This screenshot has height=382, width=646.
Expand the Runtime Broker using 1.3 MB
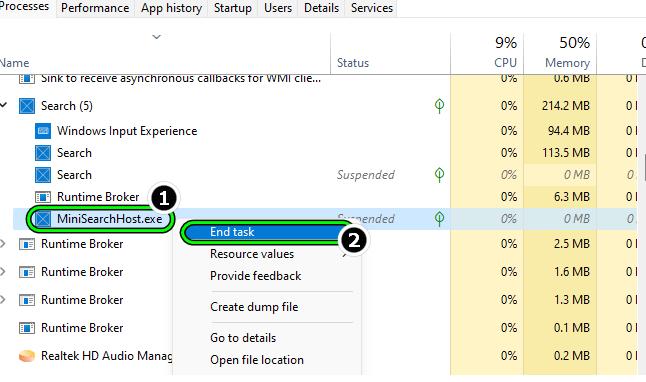click(3, 300)
